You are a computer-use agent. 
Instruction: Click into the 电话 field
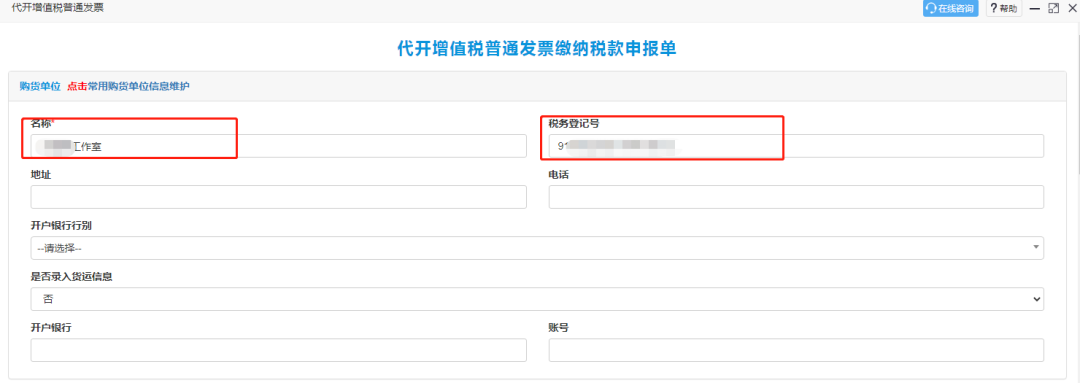tap(796, 197)
